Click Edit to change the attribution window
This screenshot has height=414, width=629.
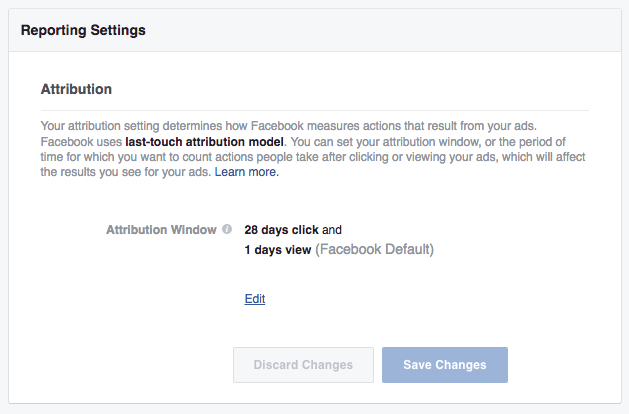click(x=255, y=299)
